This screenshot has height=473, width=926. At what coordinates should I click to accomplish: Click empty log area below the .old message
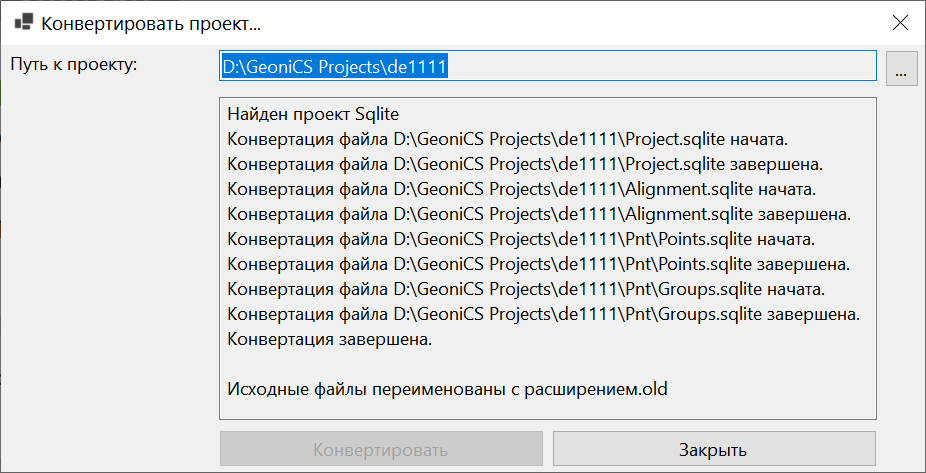tap(547, 408)
